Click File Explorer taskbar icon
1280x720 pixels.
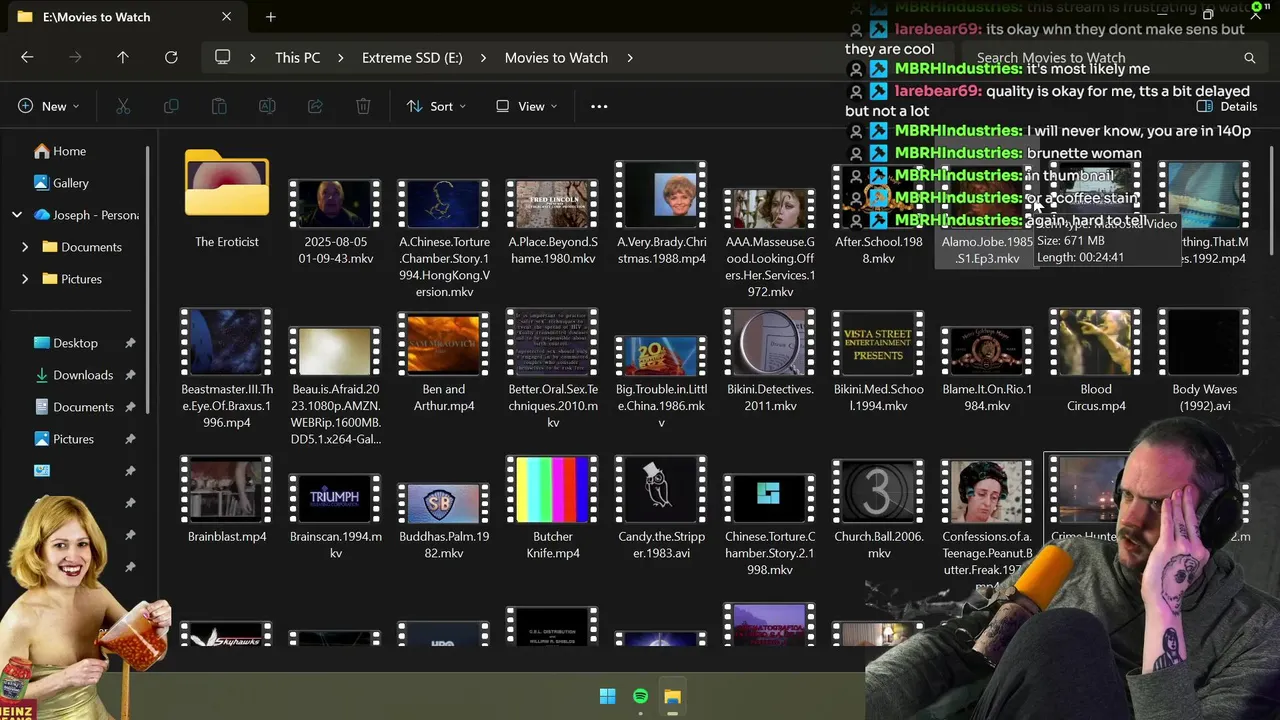tap(672, 696)
